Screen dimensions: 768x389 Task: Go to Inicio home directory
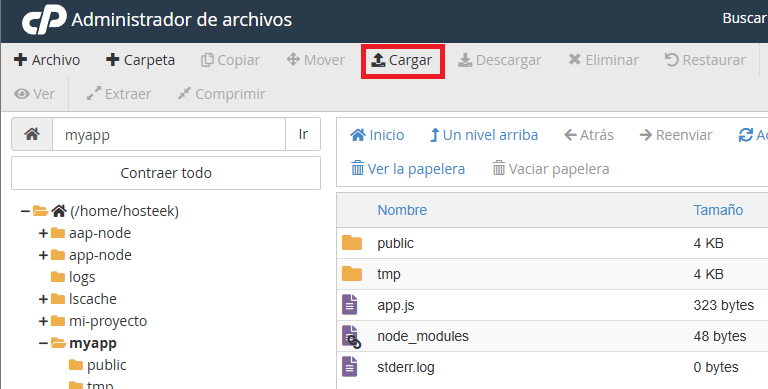click(377, 135)
